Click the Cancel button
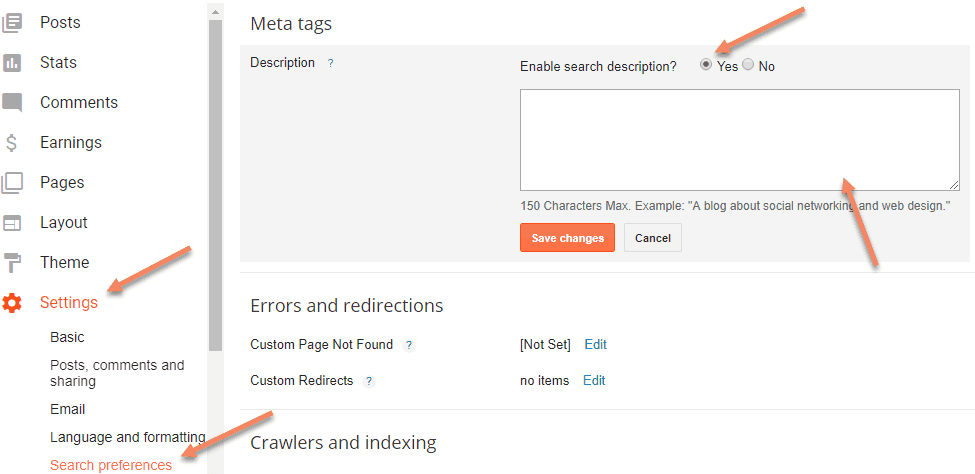 click(x=653, y=238)
